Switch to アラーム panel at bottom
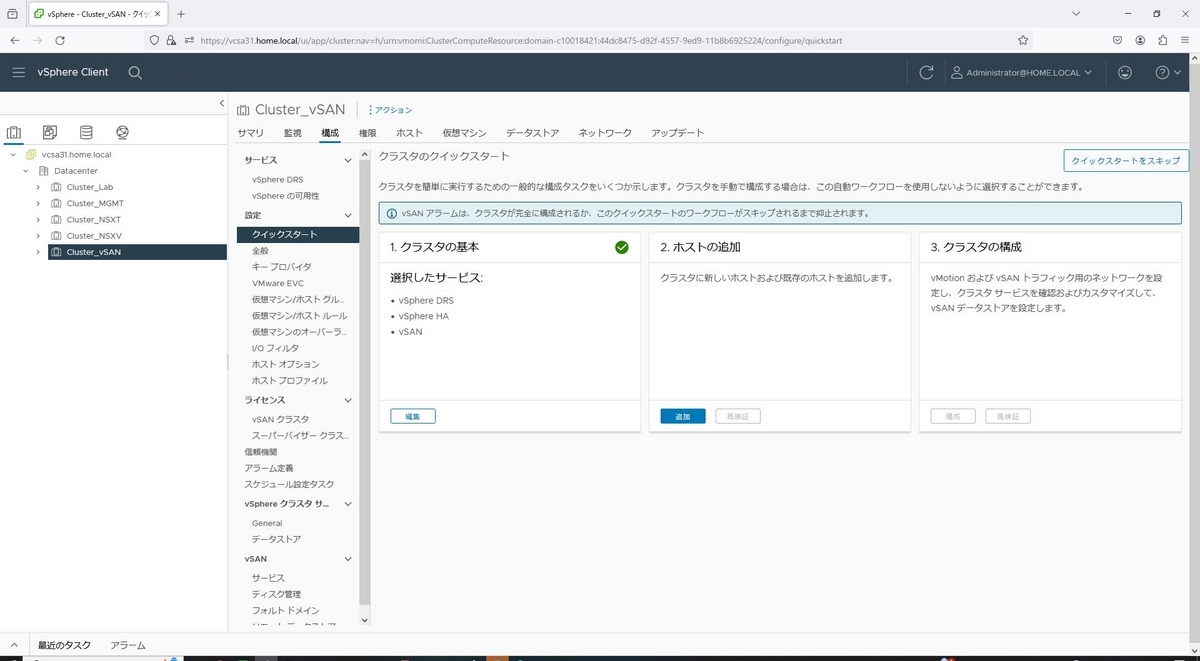This screenshot has height=661, width=1200. (x=128, y=646)
